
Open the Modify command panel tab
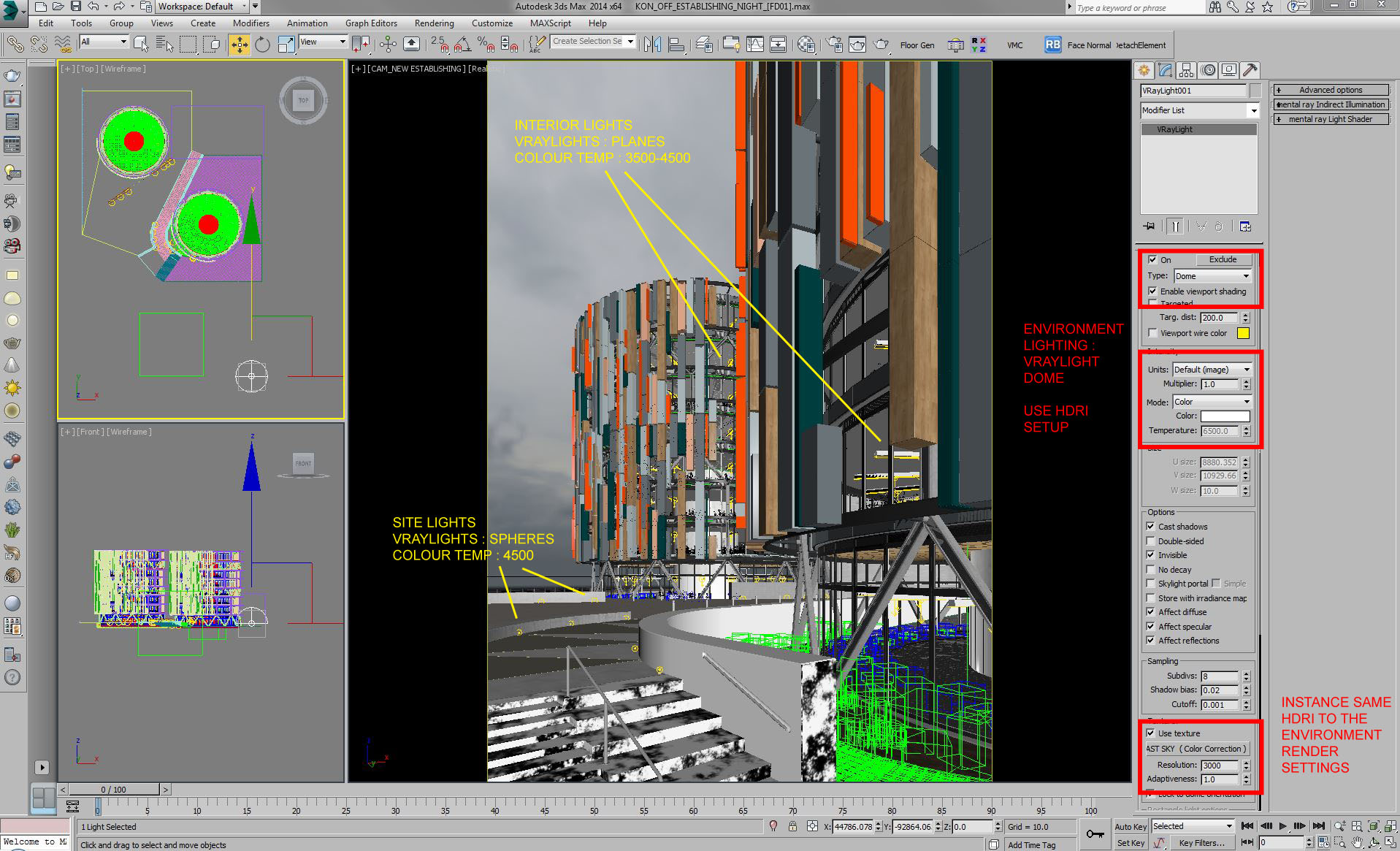click(x=1165, y=70)
